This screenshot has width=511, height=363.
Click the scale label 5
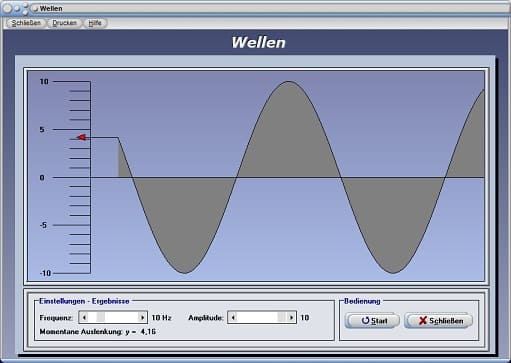tap(42, 130)
